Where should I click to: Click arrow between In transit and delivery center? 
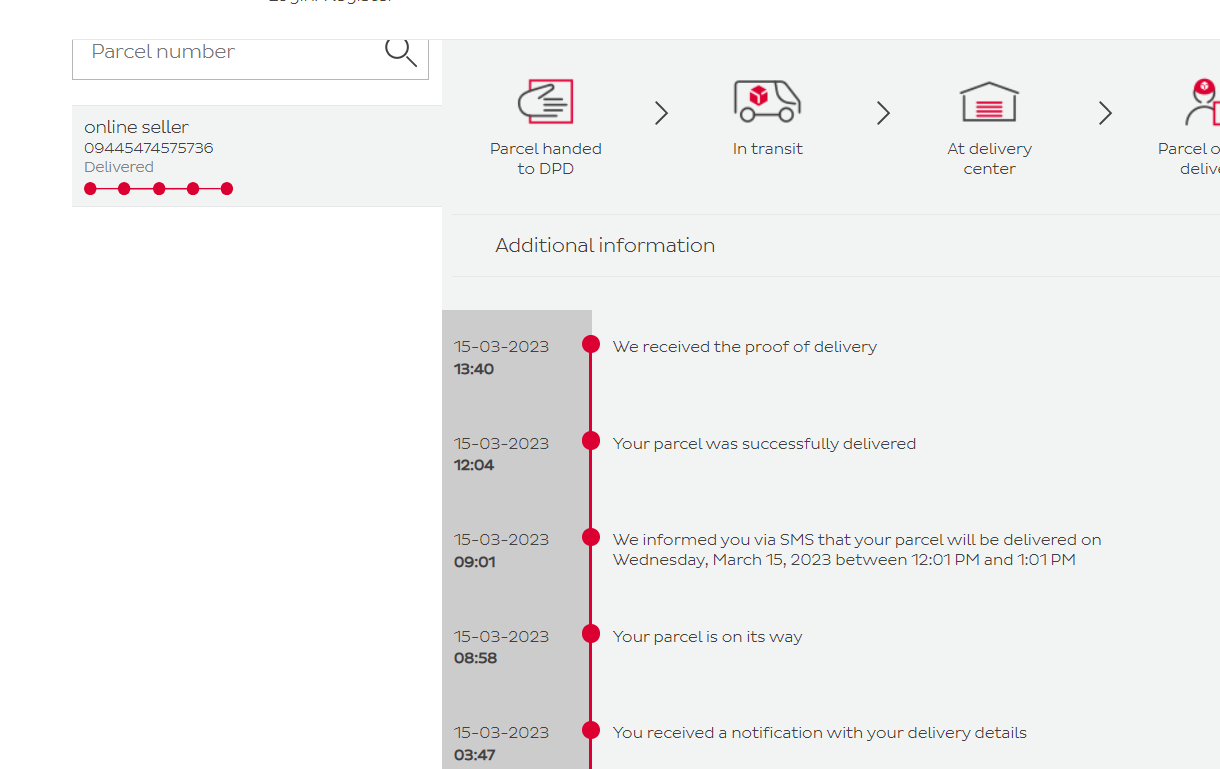coord(883,113)
